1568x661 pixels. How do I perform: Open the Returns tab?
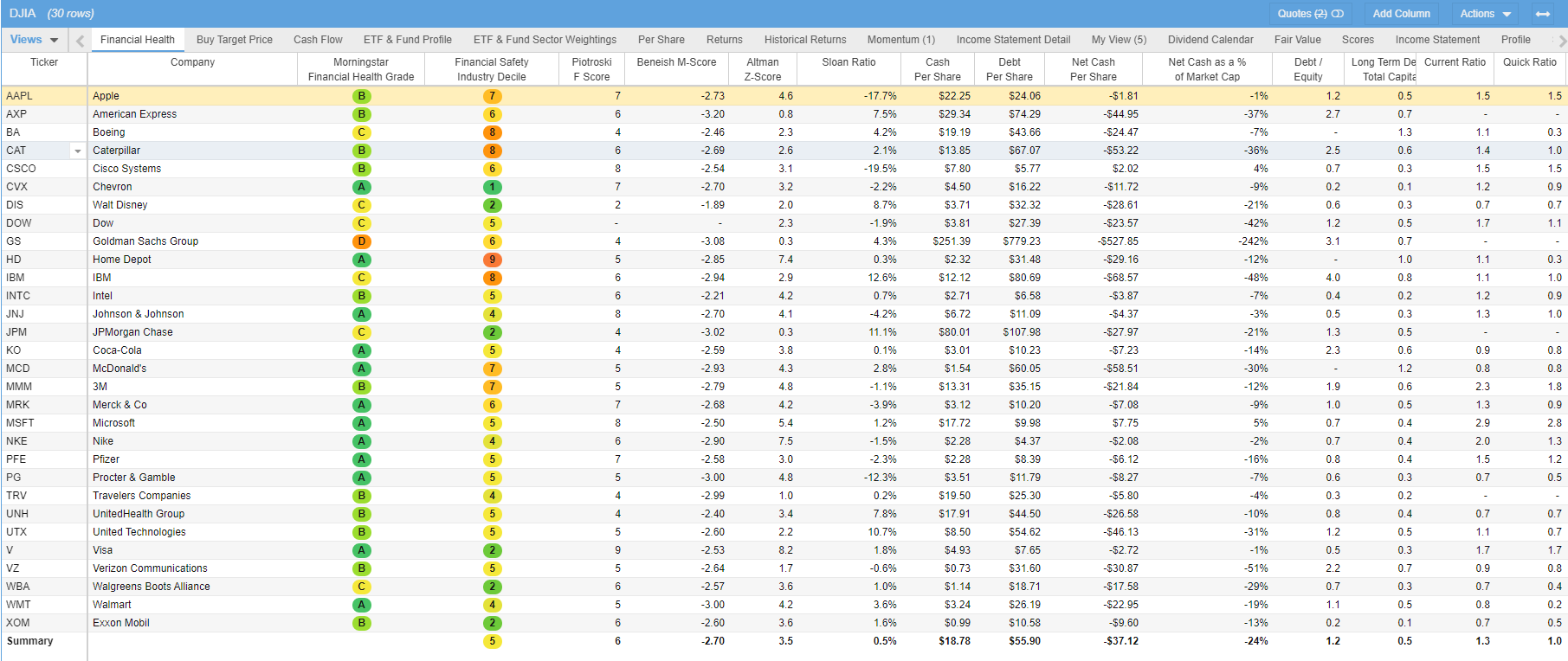(x=725, y=40)
